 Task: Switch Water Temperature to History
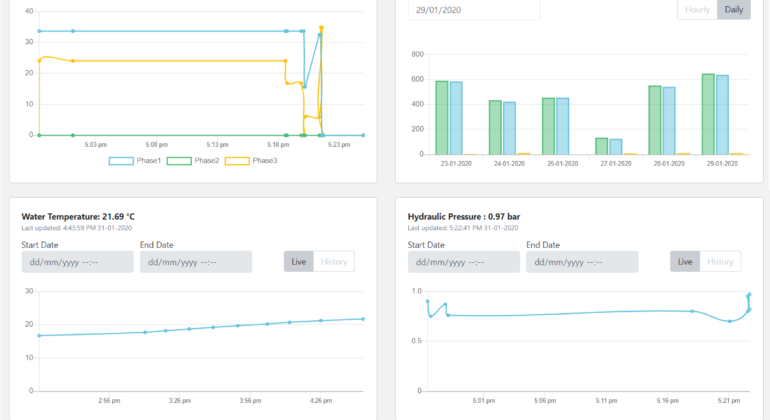[333, 262]
